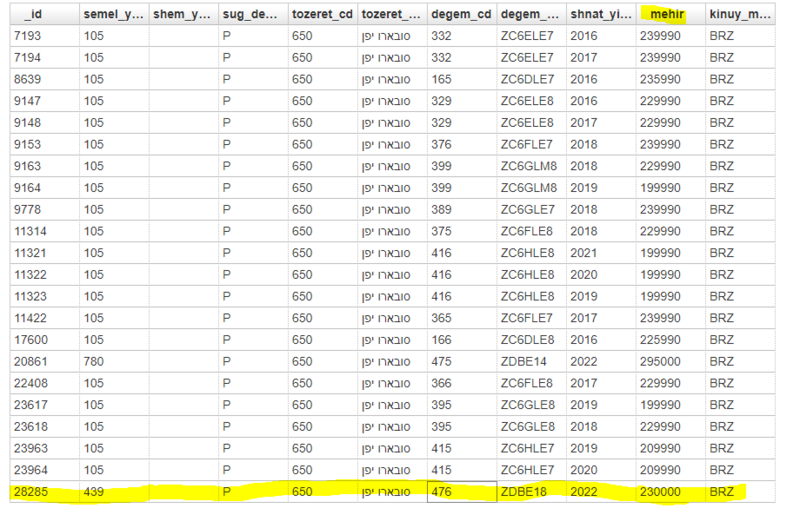Viewport: 800px width, 528px height.
Task: Click the price cell 235990
Action: 671,79
